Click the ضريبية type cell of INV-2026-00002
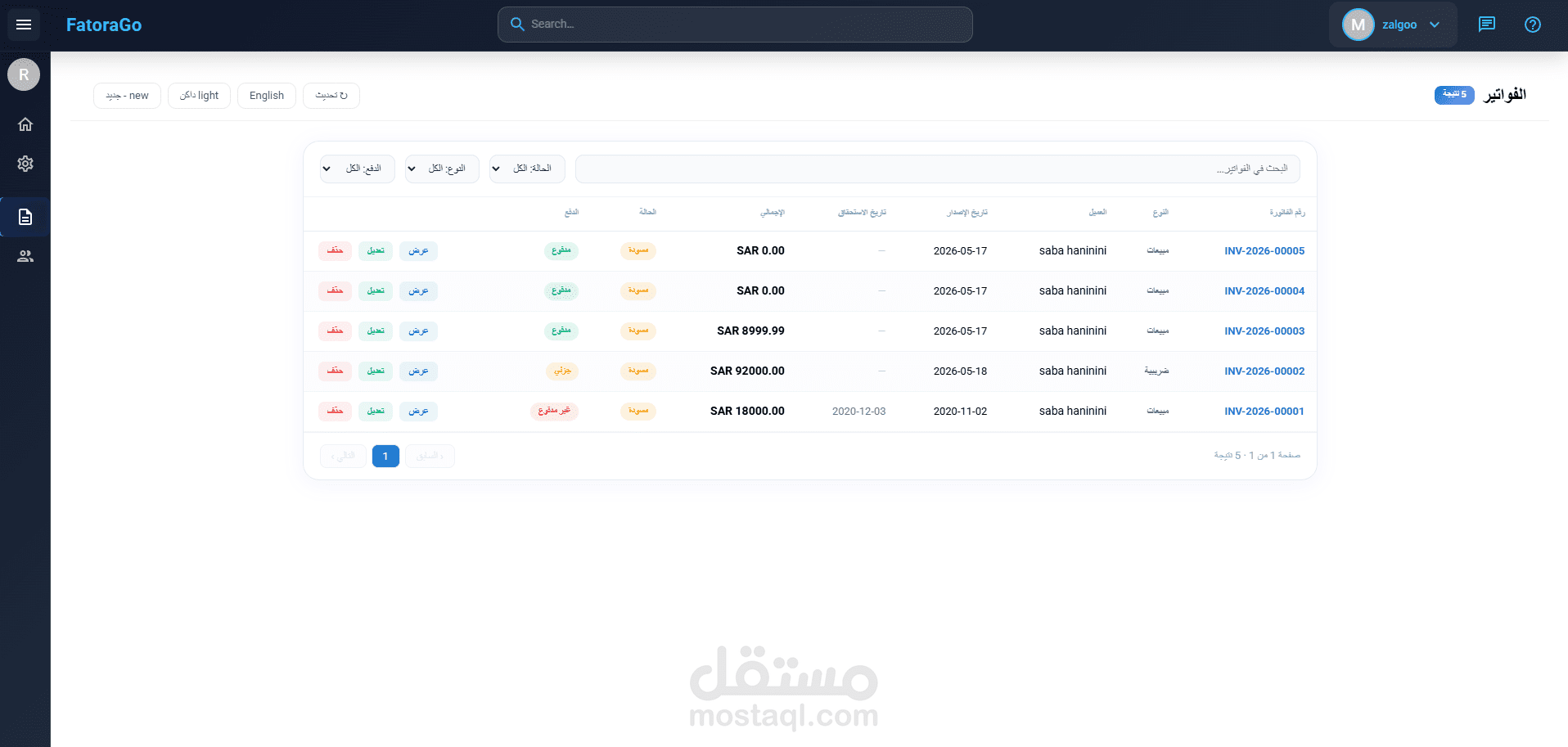Screen dimensions: 1568x747 click(x=1156, y=371)
